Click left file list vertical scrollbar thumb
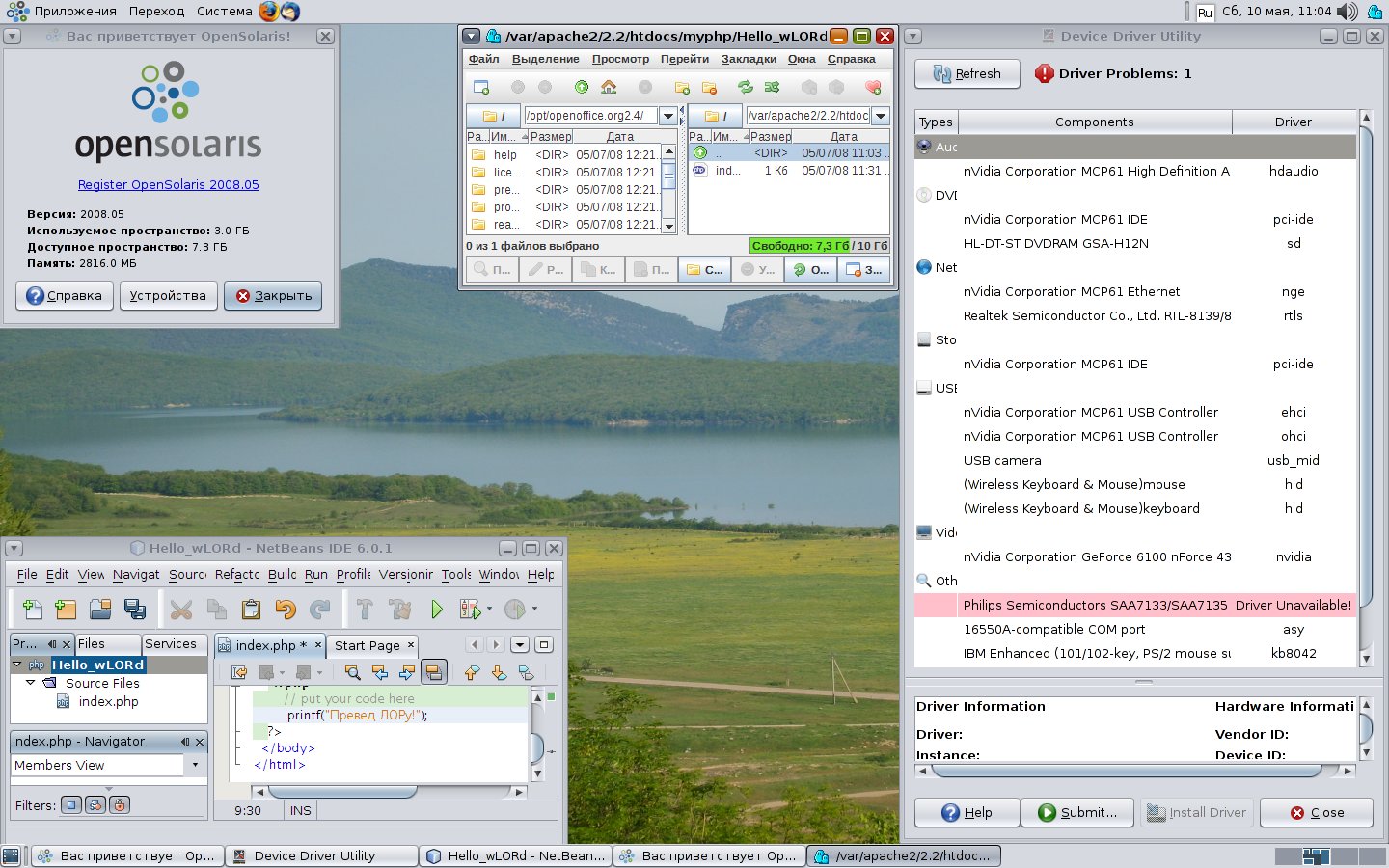The image size is (1389, 868). point(669,177)
